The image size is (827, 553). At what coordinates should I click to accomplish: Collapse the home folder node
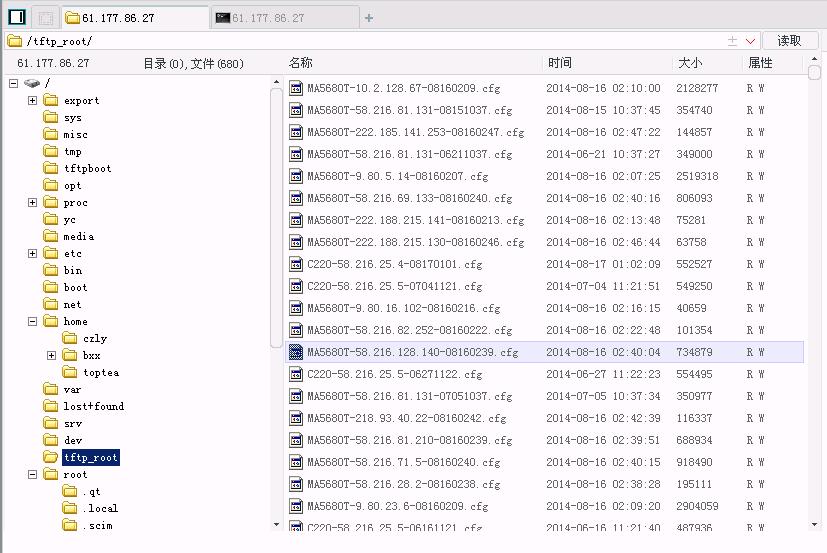(33, 321)
